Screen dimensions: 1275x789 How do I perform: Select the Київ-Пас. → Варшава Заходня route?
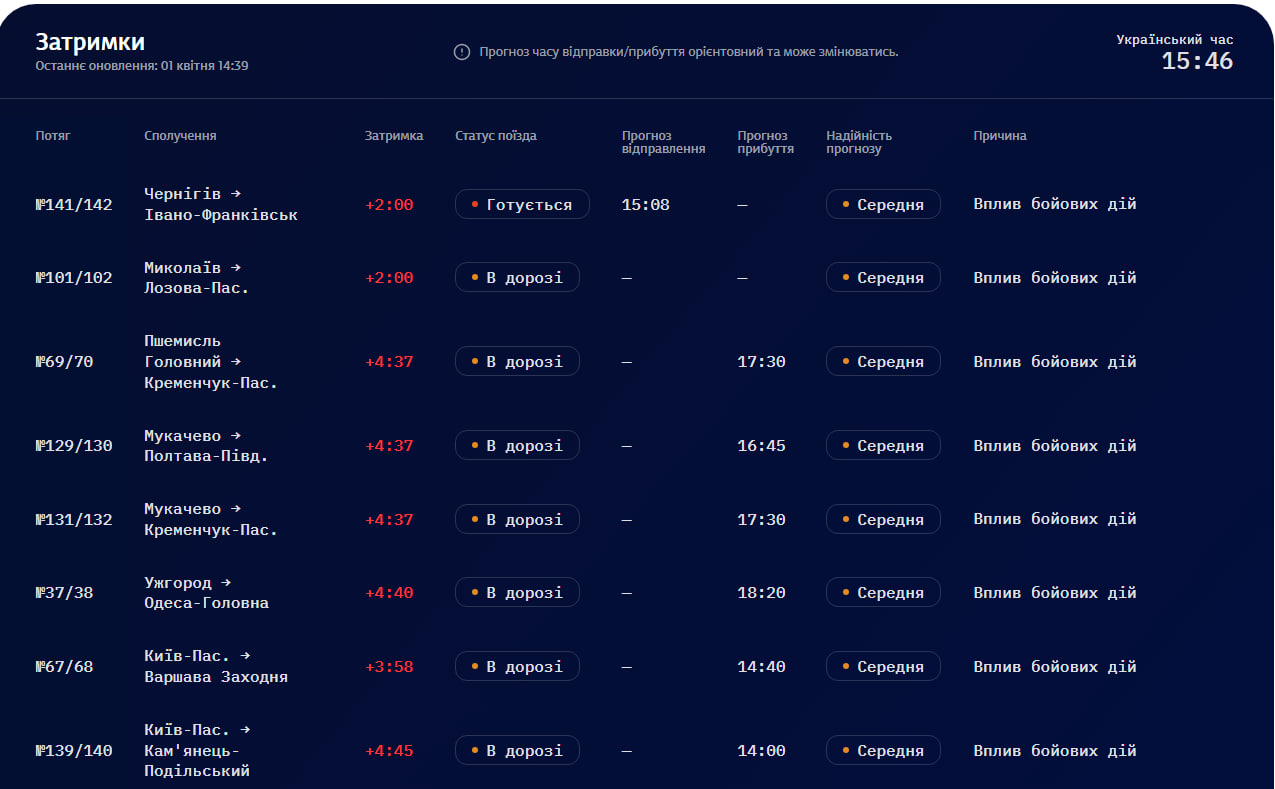216,667
